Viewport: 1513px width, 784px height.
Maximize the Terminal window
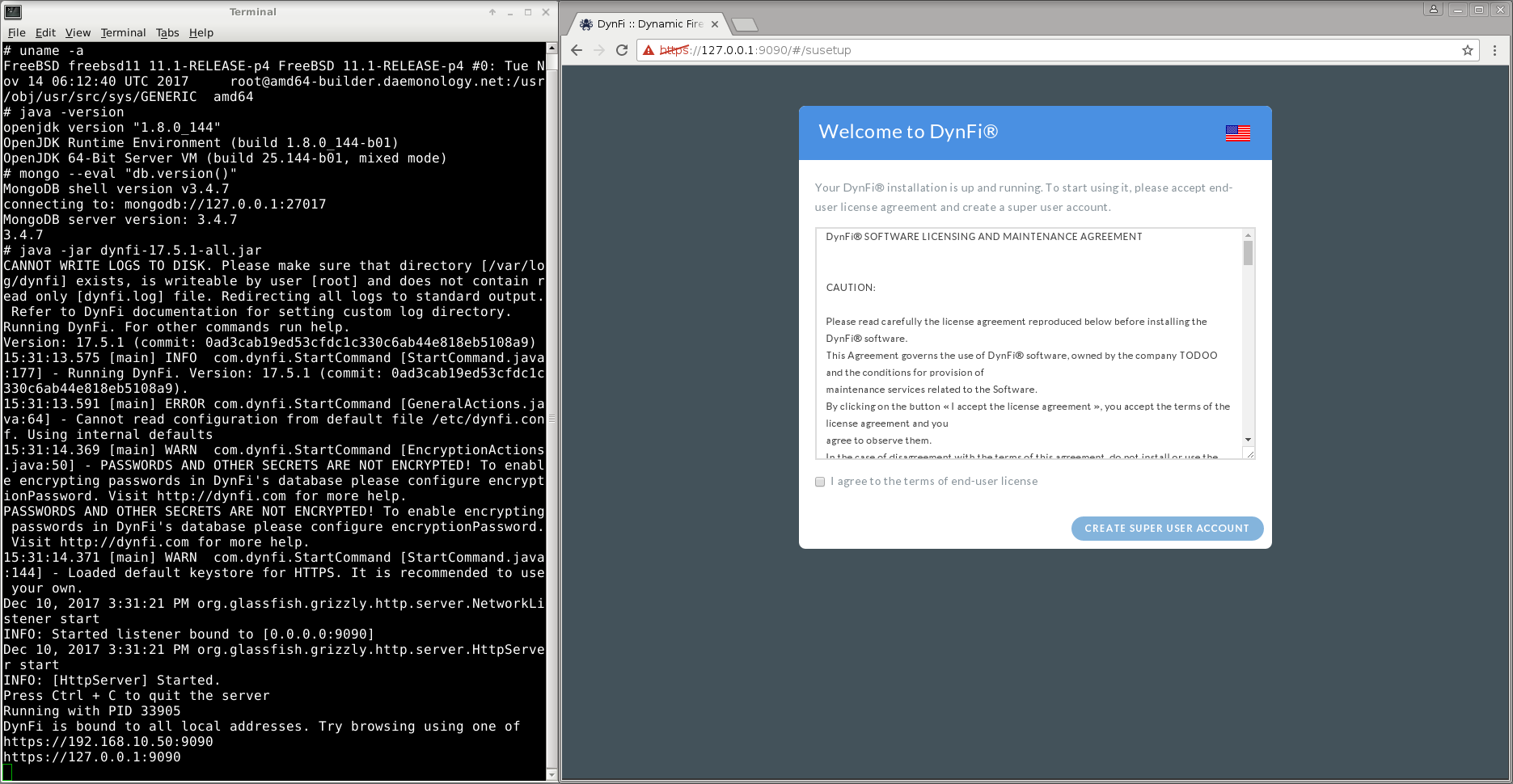pos(528,12)
